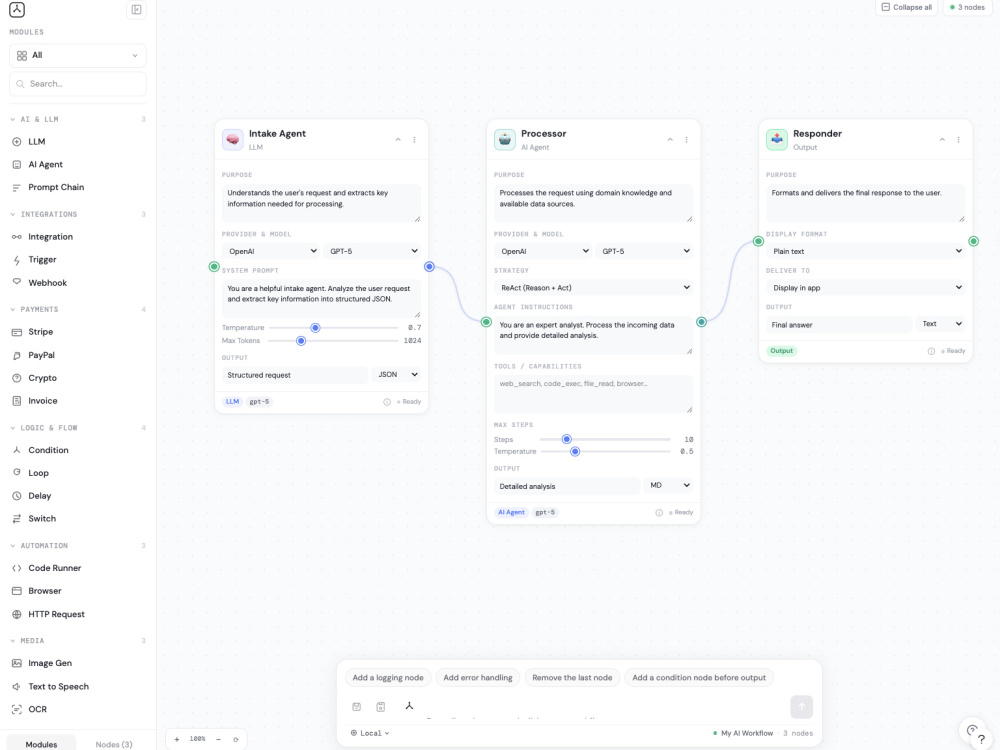
Task: Click the Intake Agent green input port
Action: point(214,267)
